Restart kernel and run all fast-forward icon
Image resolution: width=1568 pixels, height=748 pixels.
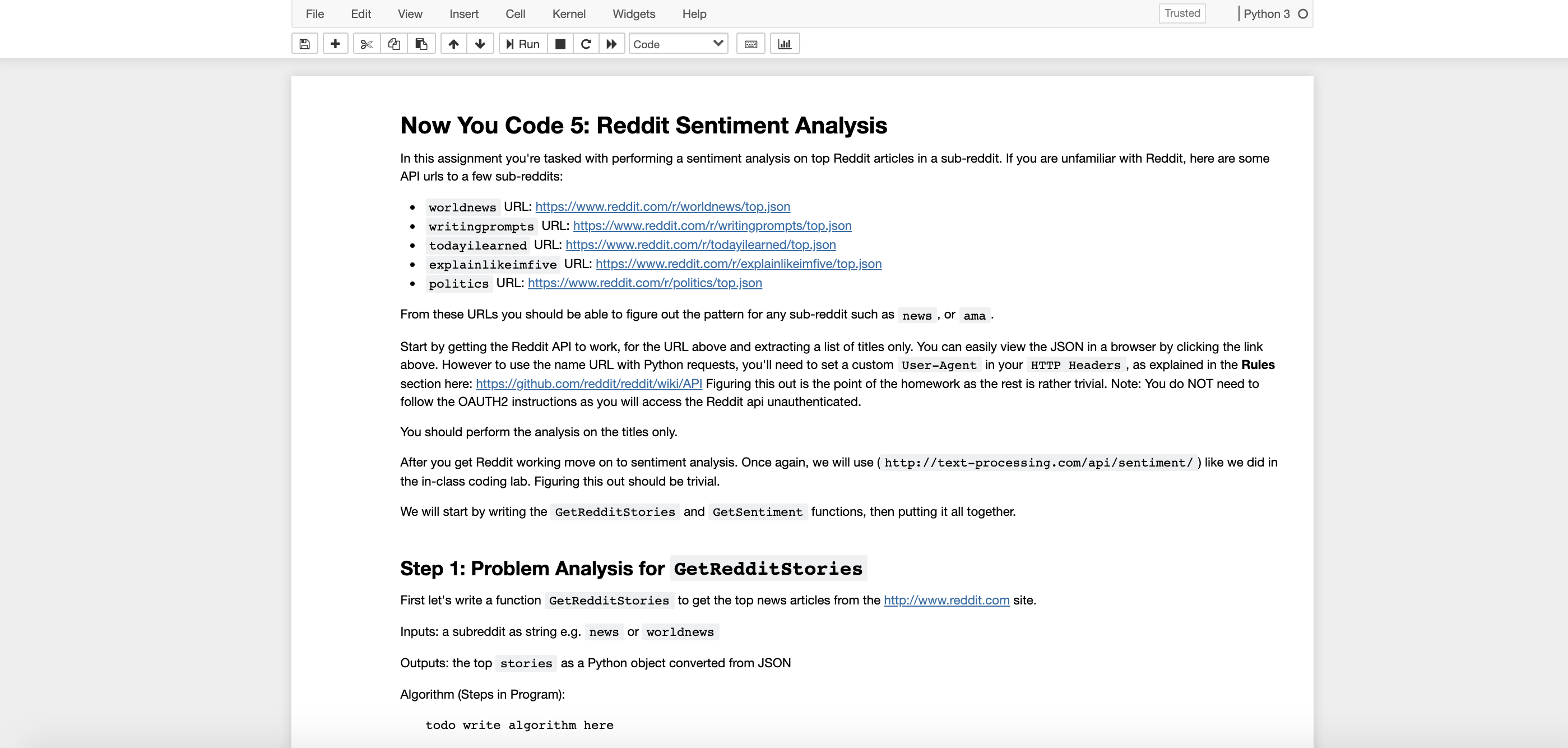[x=612, y=44]
